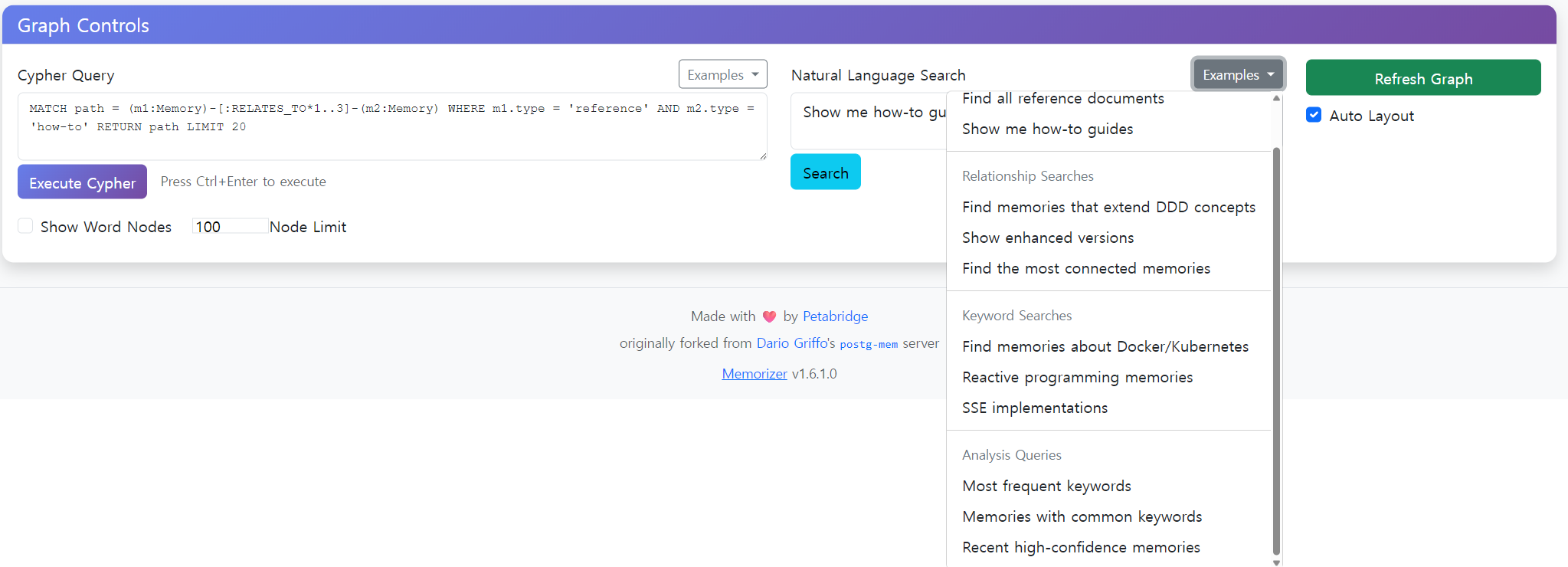Screen dimensions: 1568x567
Task: Click the scroll-down arrow of the examples list
Action: 1276,562
